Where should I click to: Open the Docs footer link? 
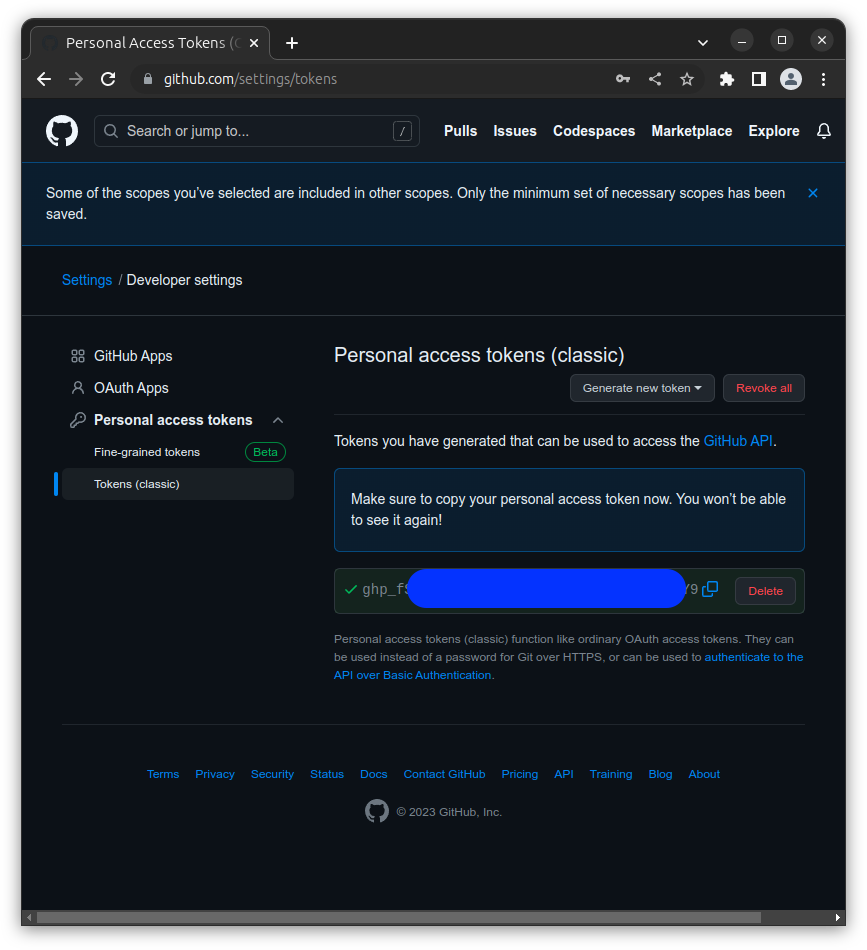[373, 774]
